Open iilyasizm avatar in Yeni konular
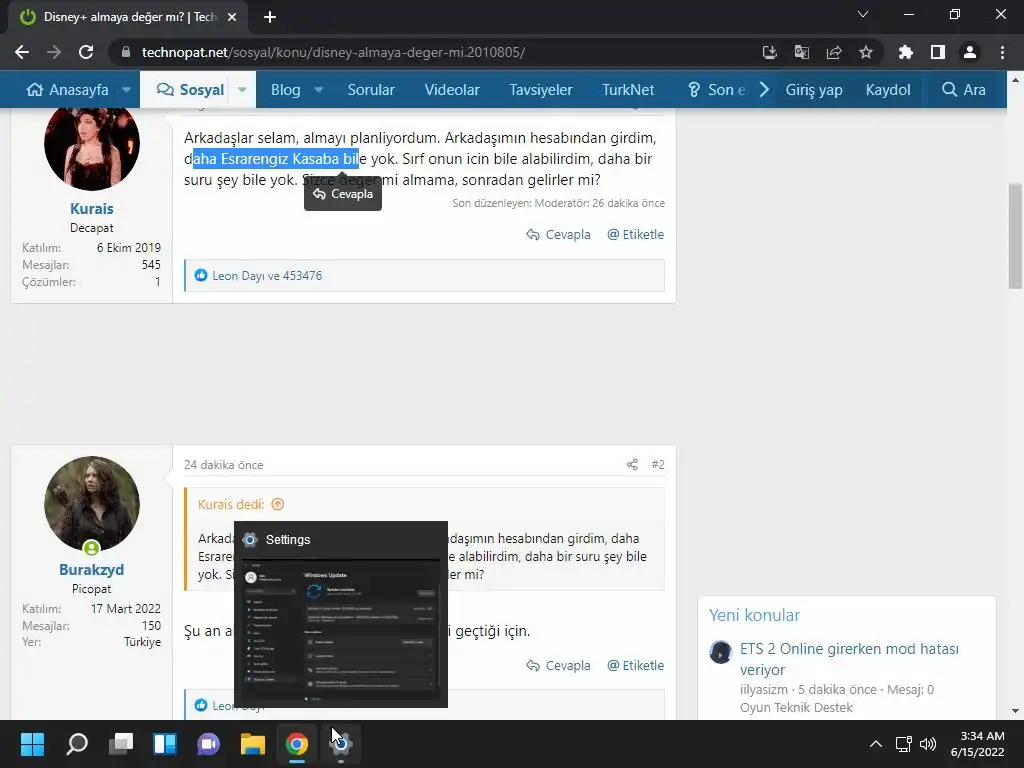1024x768 pixels. [720, 652]
